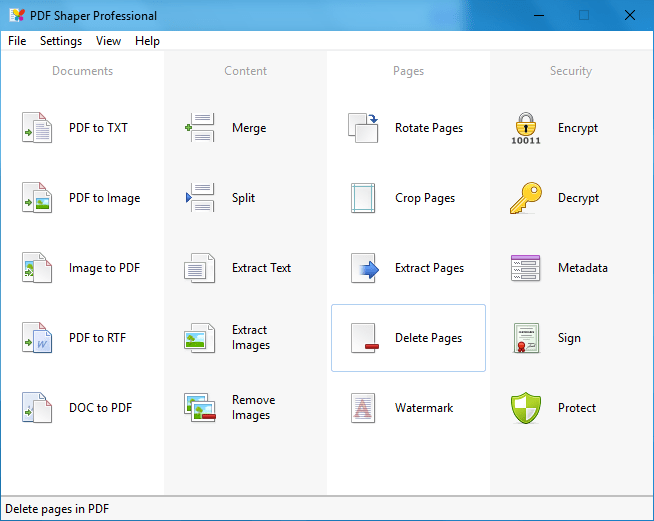Open the Metadata label

(x=583, y=268)
